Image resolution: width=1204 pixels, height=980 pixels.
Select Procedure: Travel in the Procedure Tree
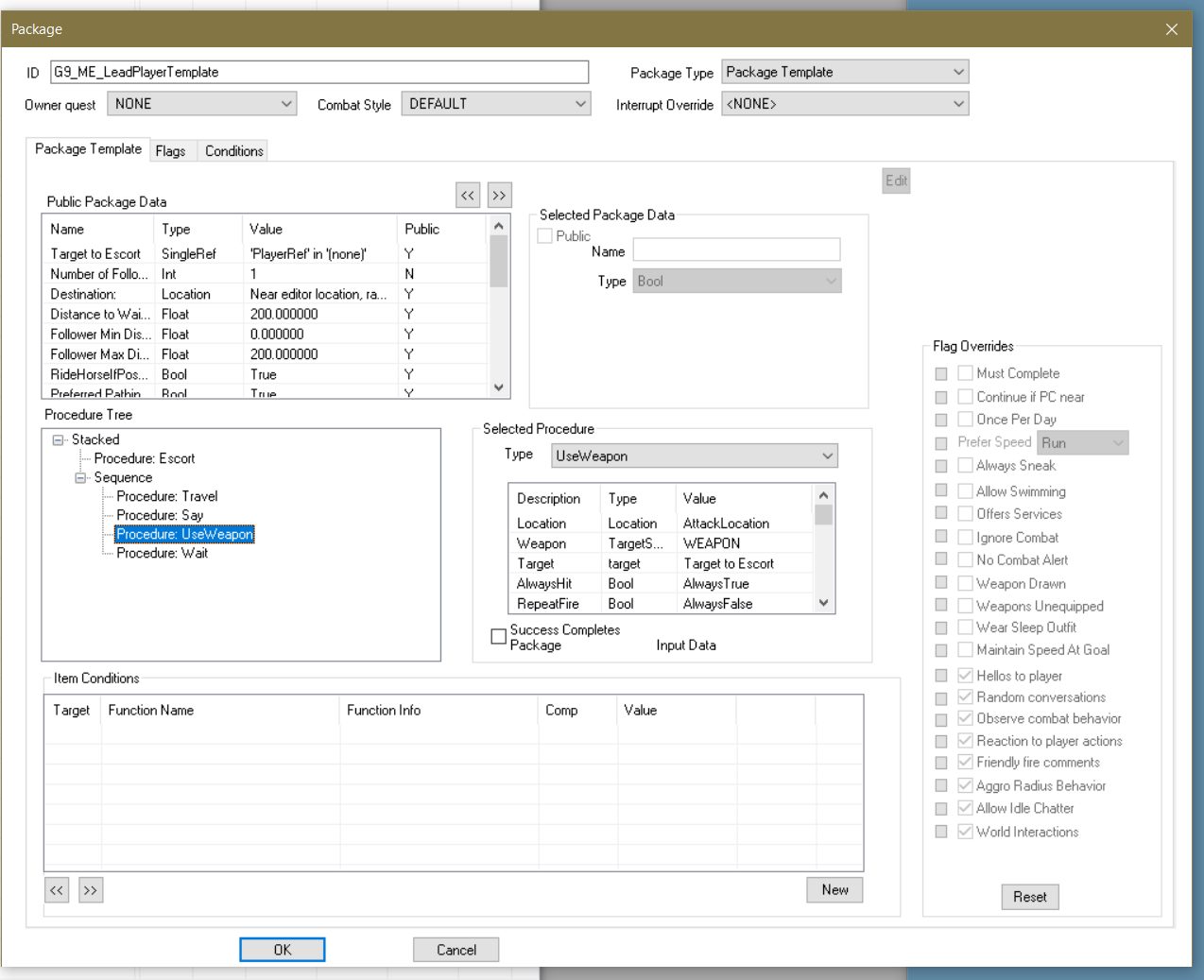tap(169, 496)
